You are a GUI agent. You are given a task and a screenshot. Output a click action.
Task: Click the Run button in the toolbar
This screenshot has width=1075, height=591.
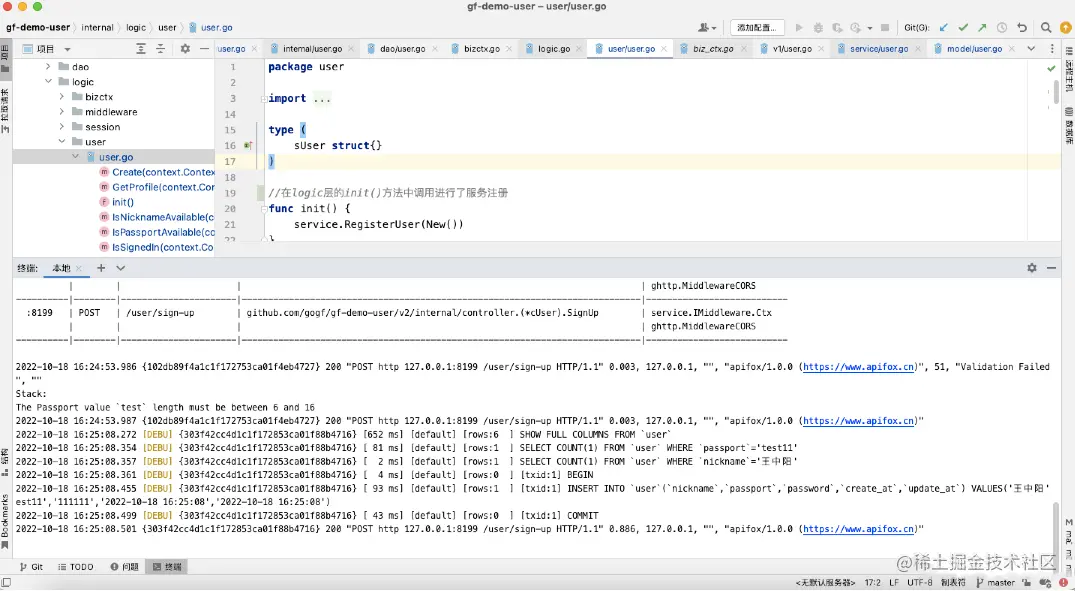[799, 27]
